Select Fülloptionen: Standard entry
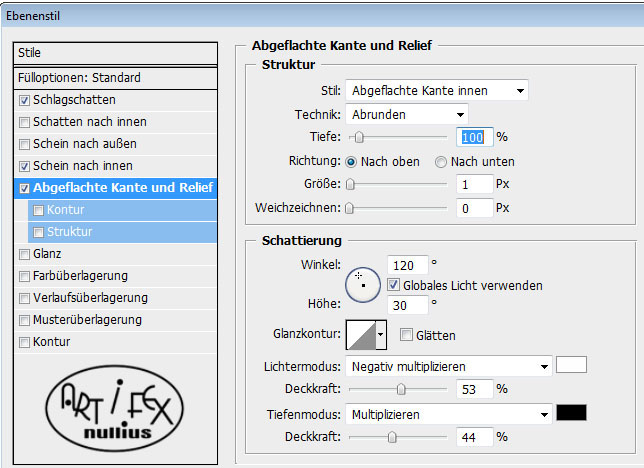644x468 pixels. point(115,78)
